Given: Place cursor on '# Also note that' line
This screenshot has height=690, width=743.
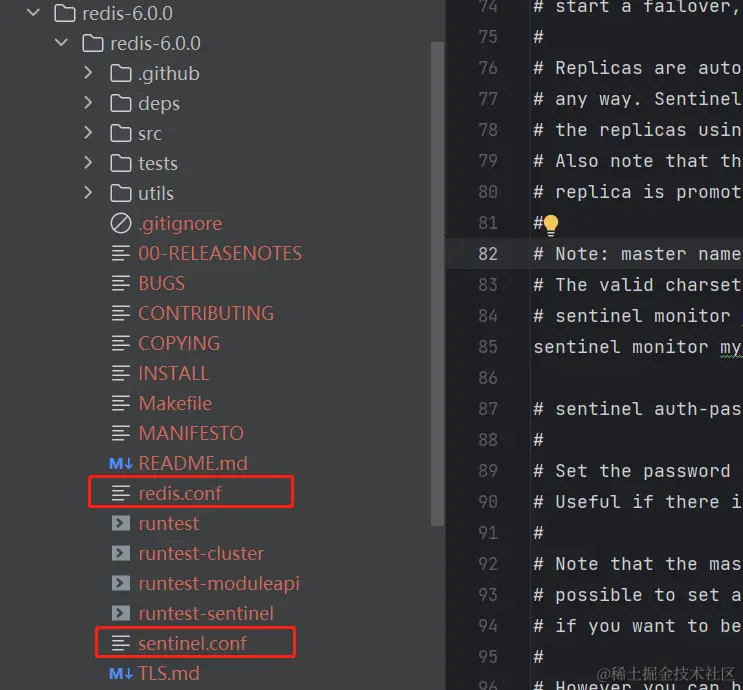Looking at the screenshot, I should (x=637, y=161).
